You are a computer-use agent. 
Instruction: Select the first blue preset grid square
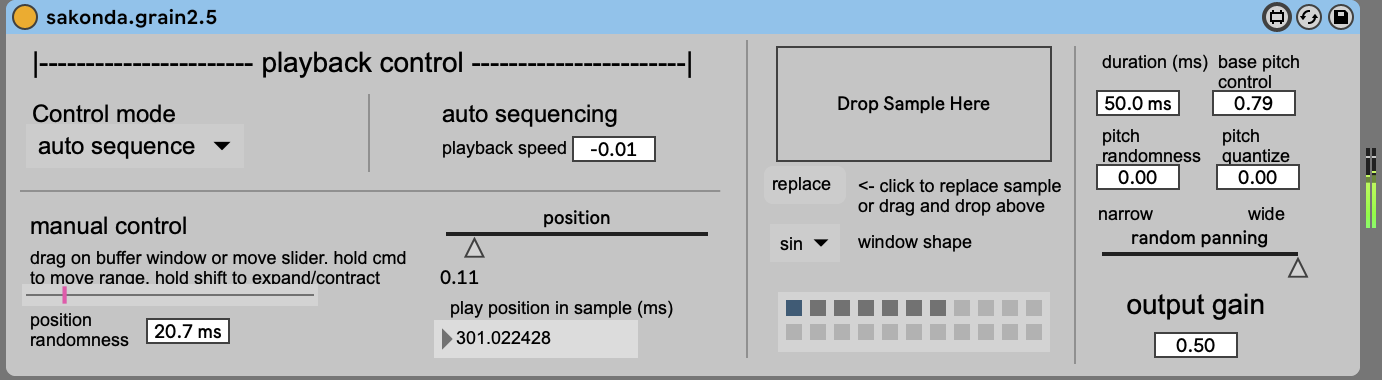coord(794,308)
